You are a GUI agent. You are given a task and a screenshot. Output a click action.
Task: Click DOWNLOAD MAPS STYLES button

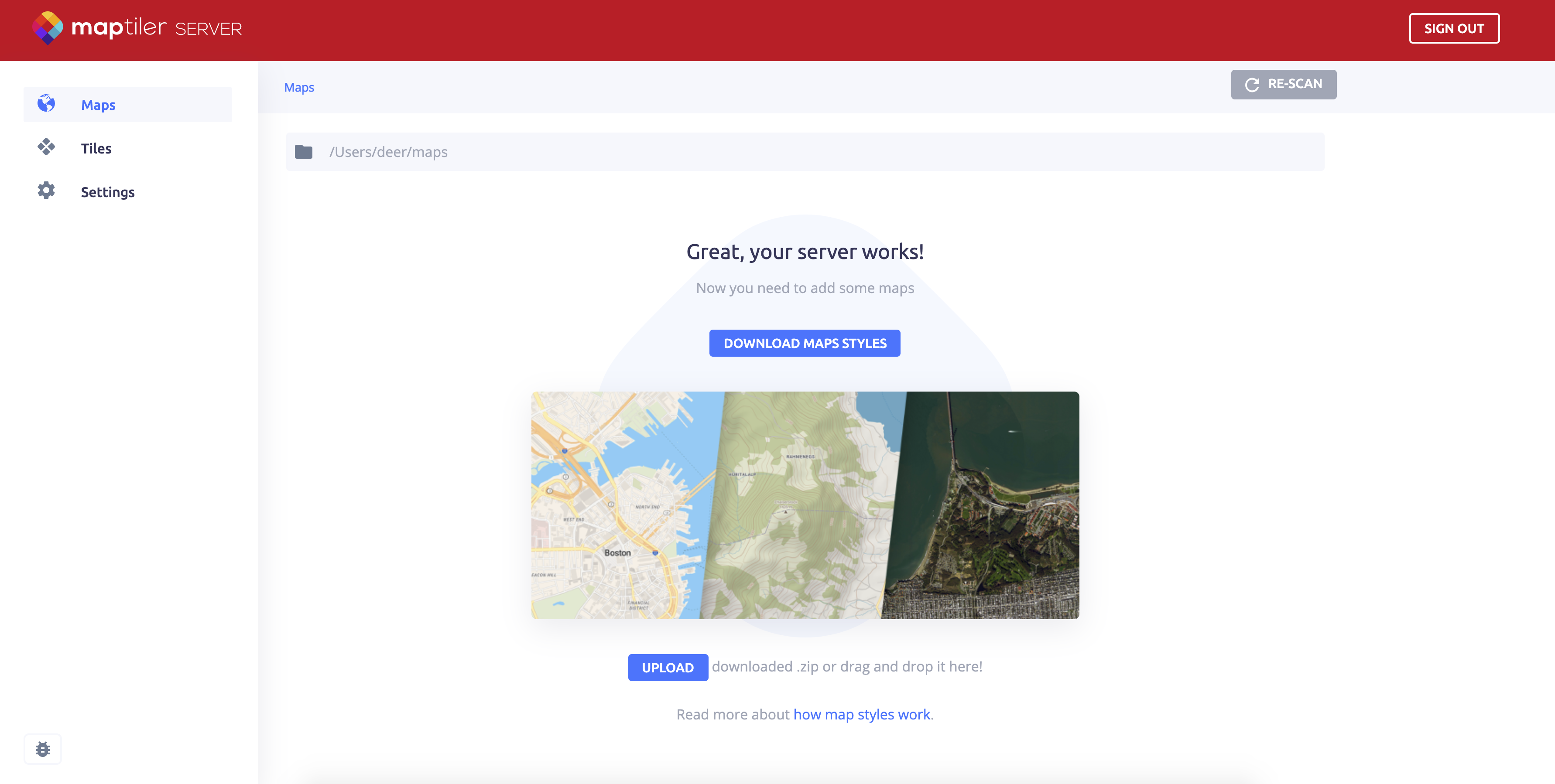(805, 343)
